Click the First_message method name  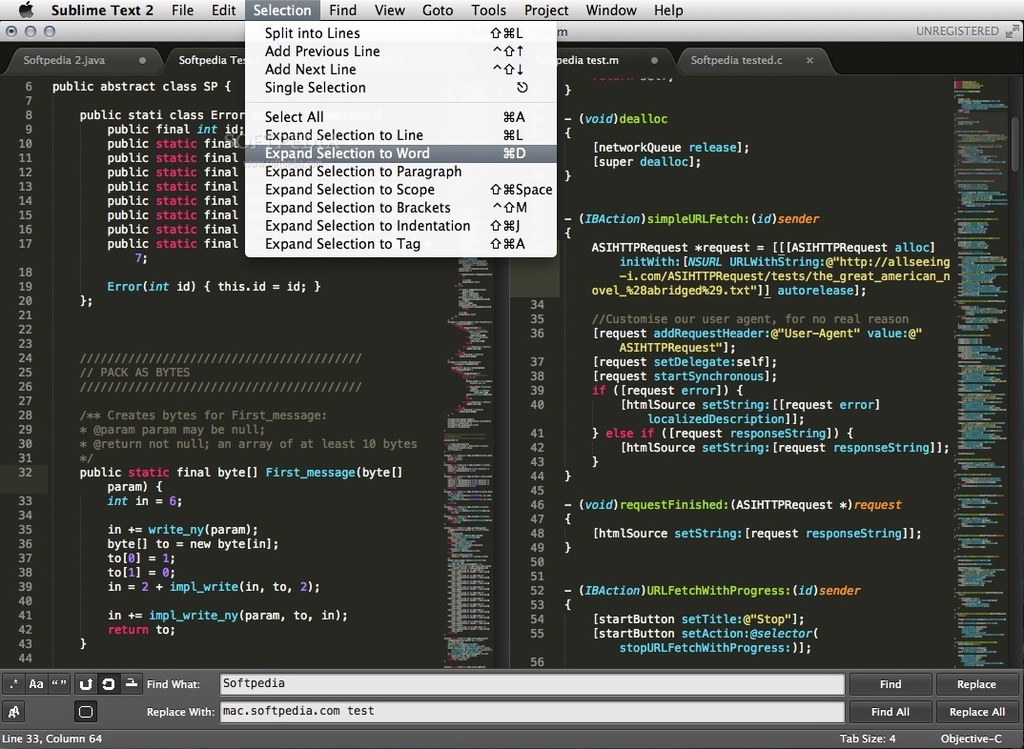point(310,472)
